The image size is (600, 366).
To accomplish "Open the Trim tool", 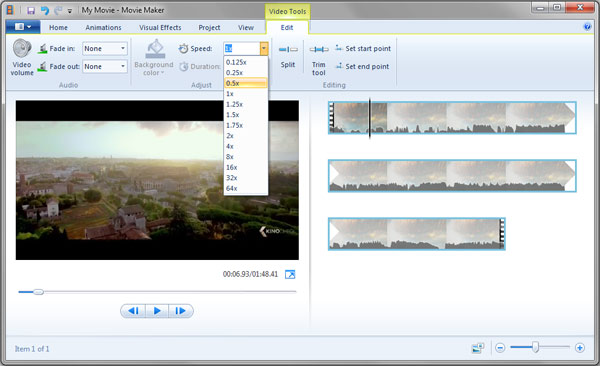I will click(x=319, y=57).
